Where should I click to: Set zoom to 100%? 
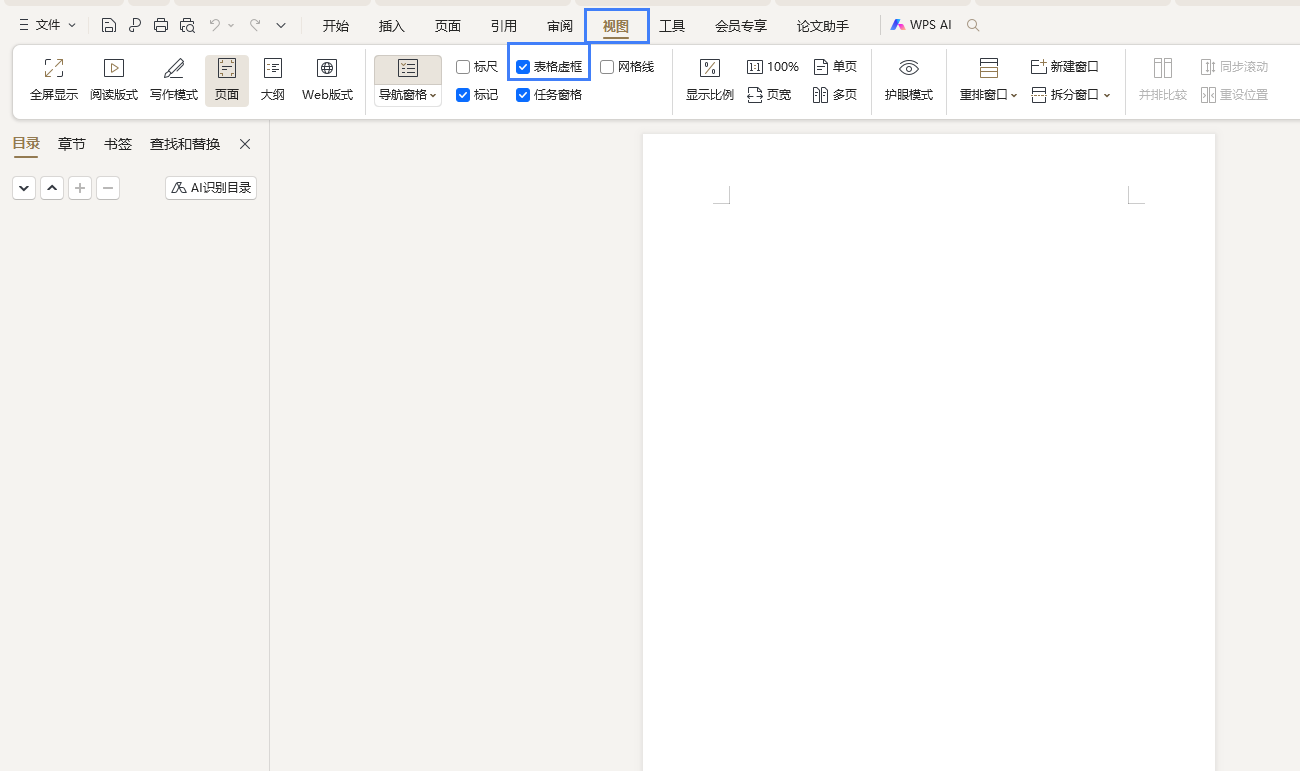tap(773, 67)
